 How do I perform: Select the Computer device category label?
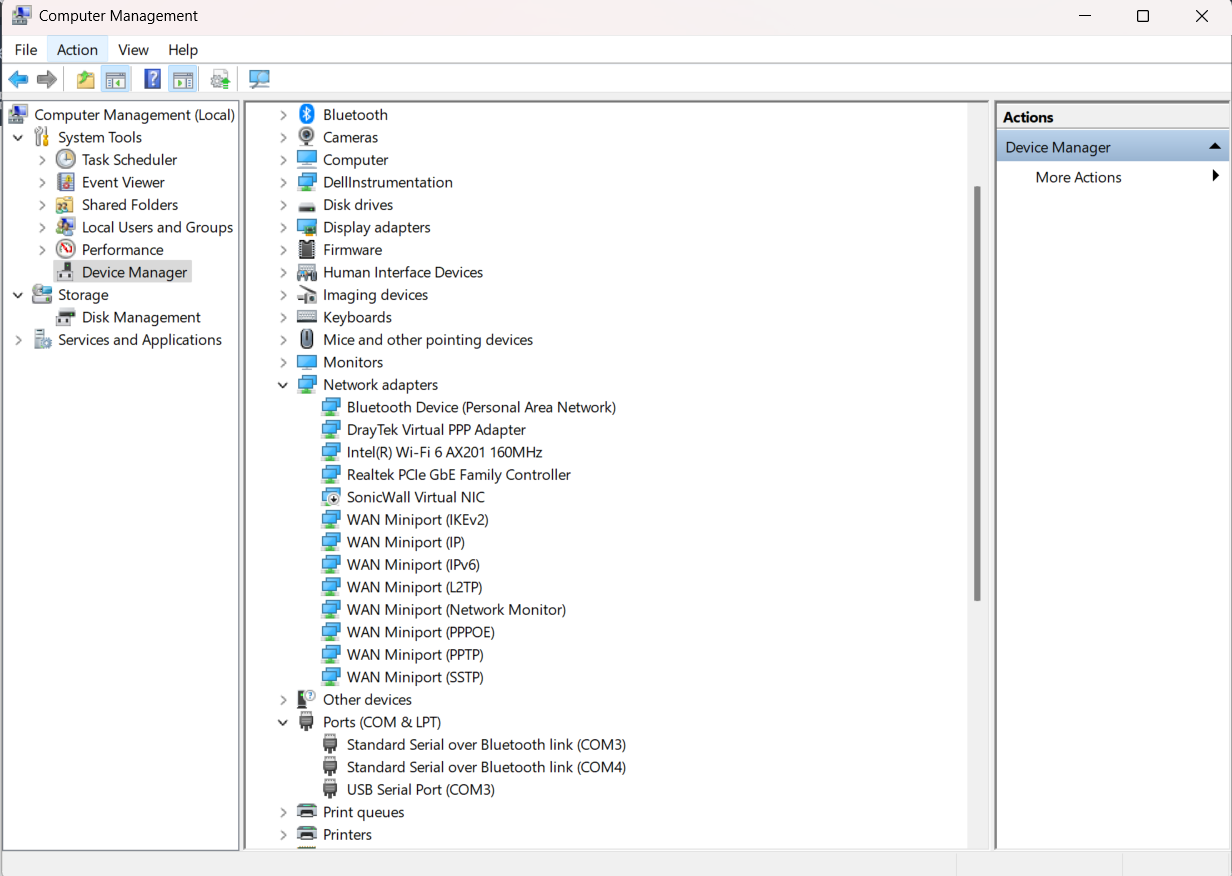(x=355, y=160)
